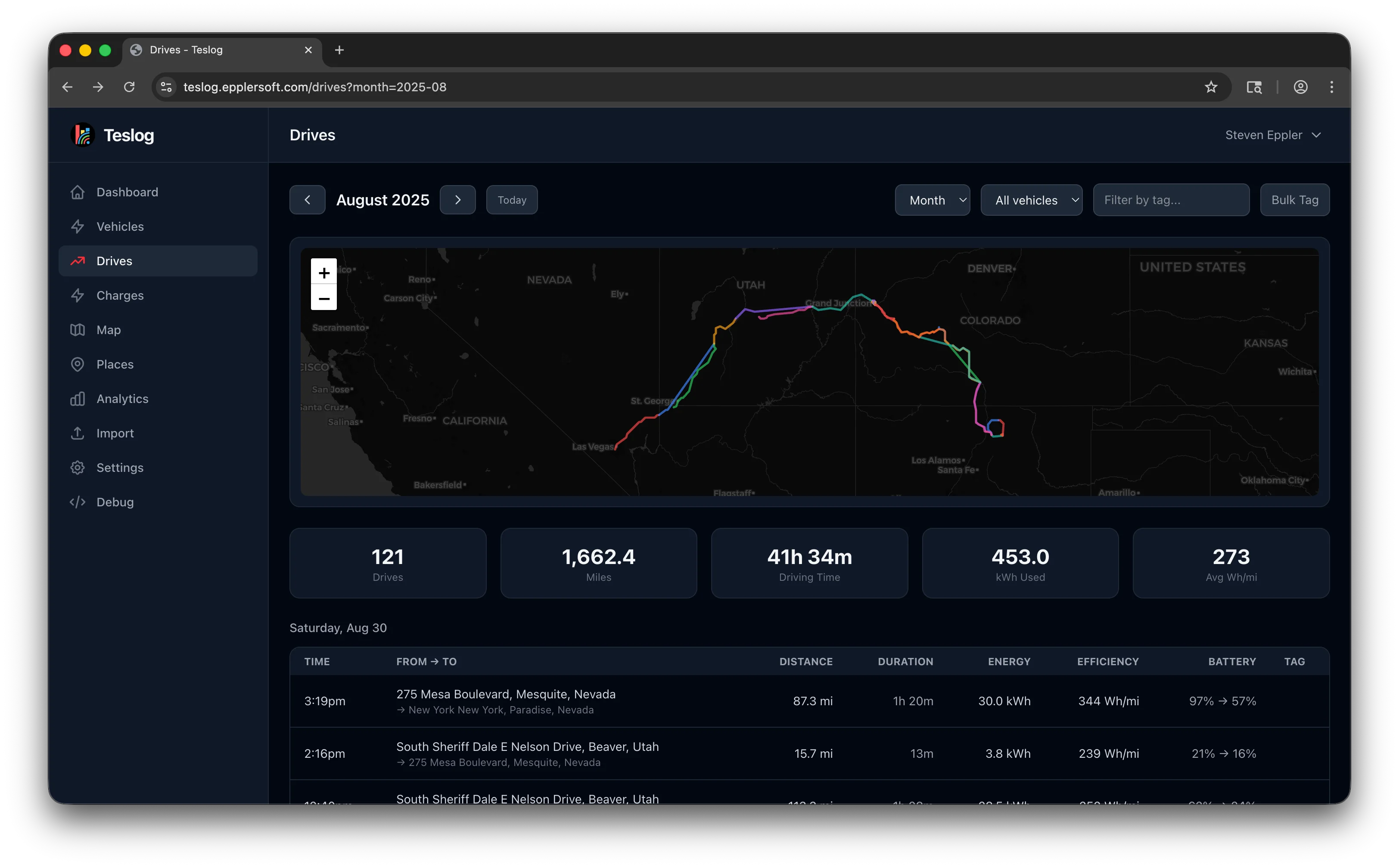Open the Places section
Viewport: 1399px width, 868px height.
tap(115, 364)
